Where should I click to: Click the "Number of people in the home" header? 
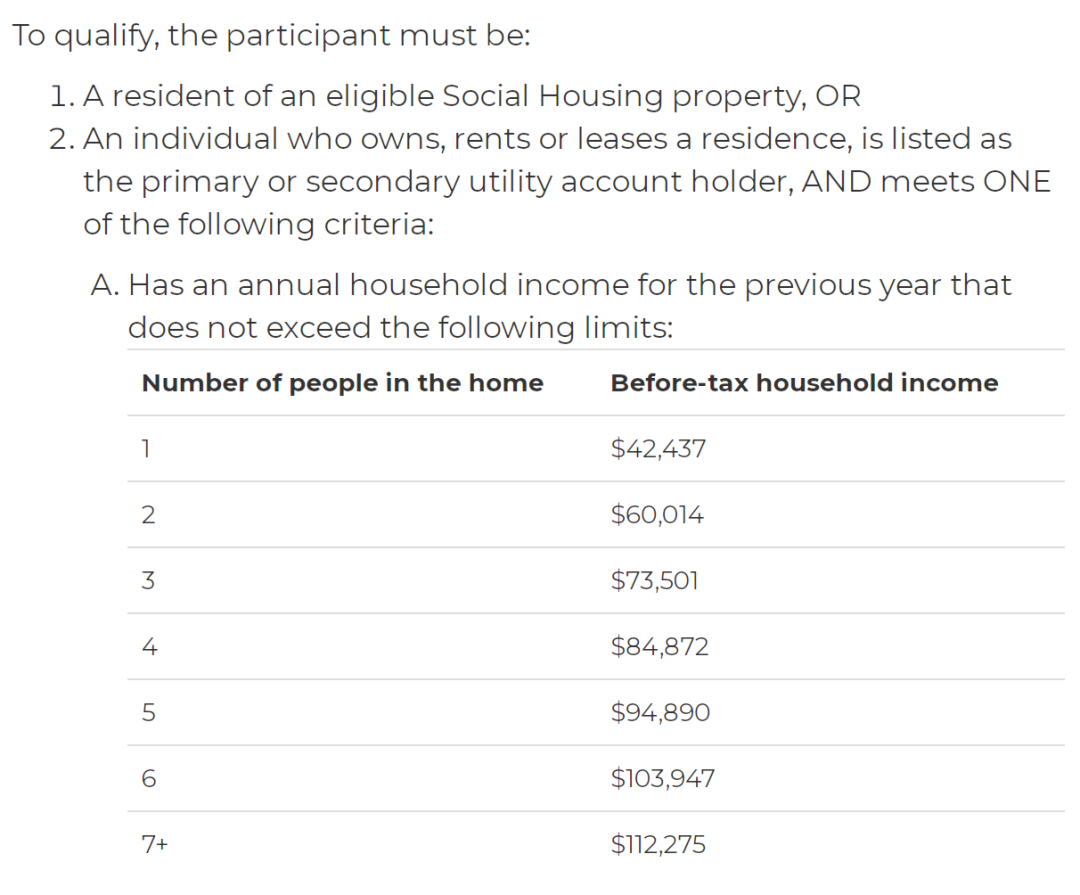[342, 383]
